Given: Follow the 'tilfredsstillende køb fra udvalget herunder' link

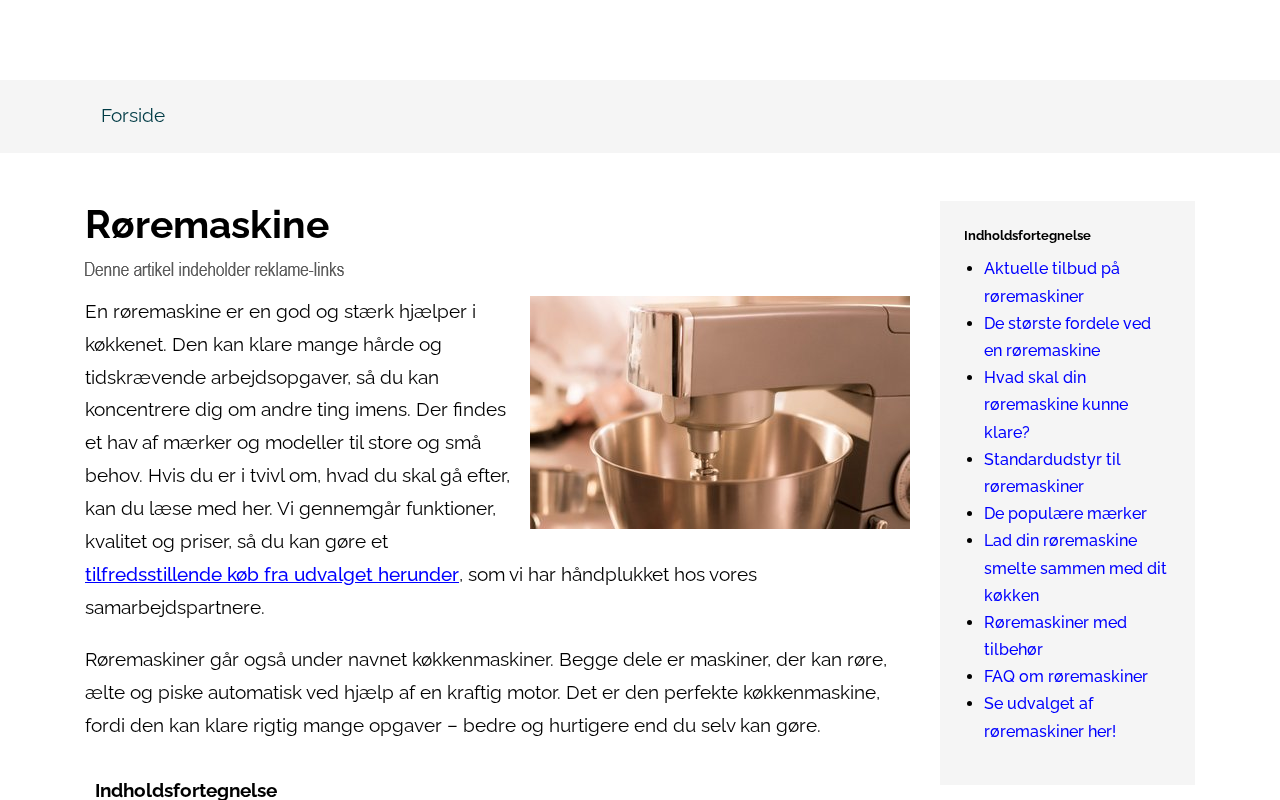Looking at the screenshot, I should [272, 575].
